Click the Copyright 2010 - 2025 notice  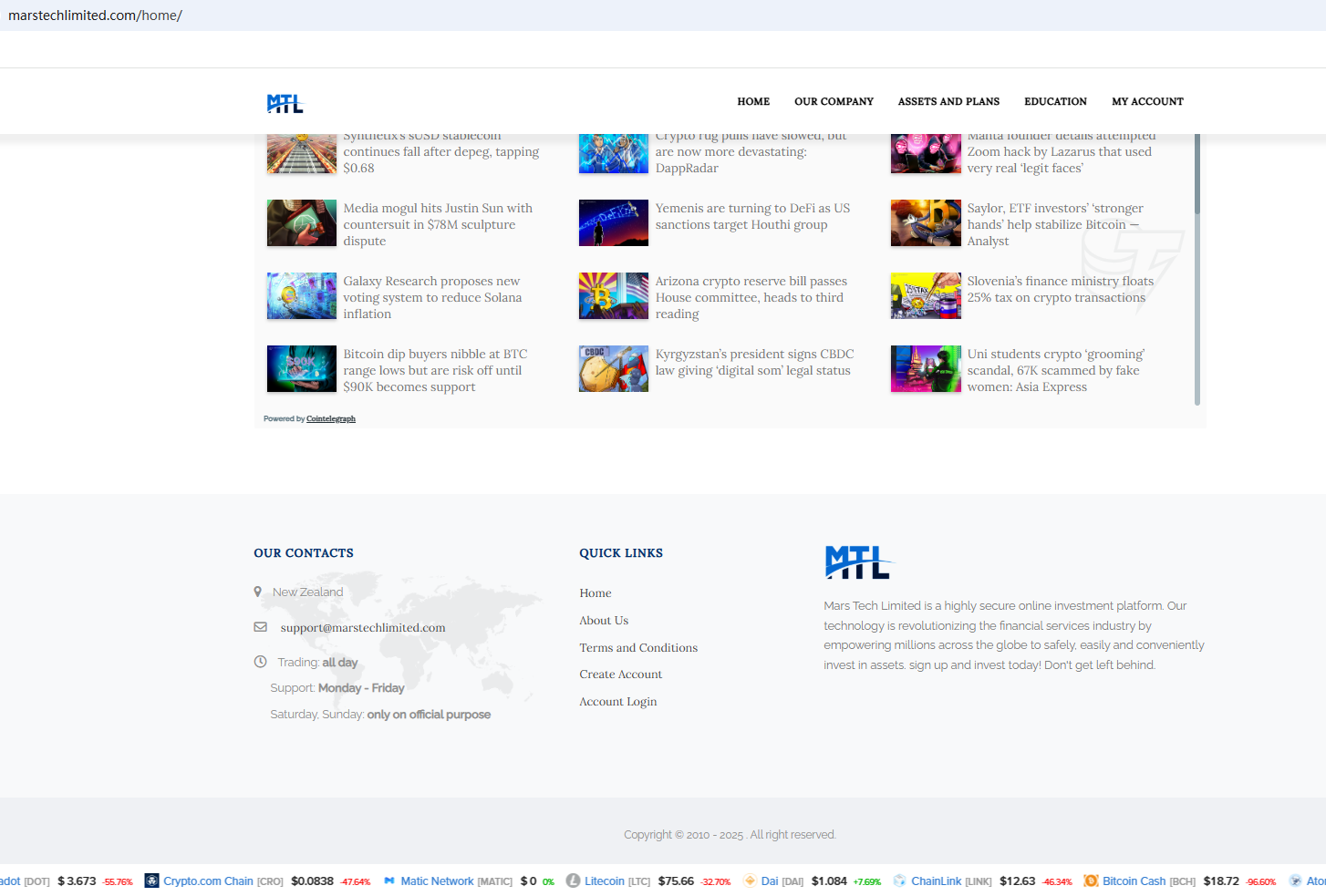tap(730, 834)
